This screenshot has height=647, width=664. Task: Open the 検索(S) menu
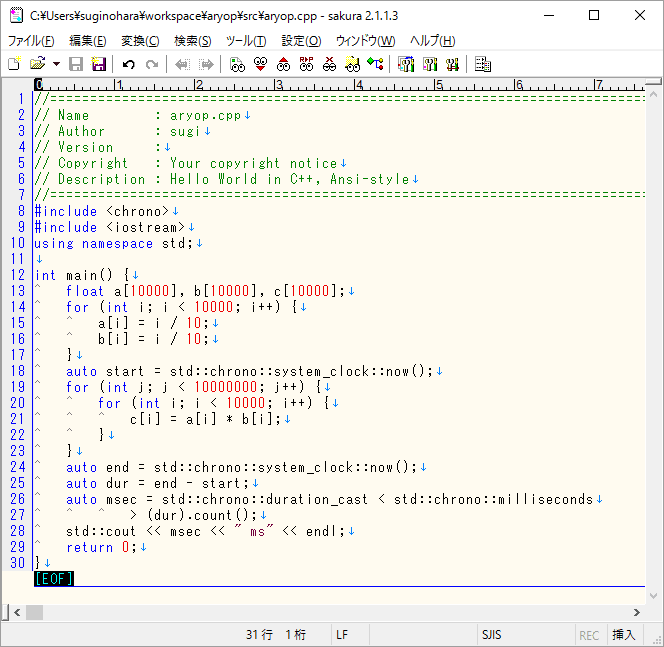pyautogui.click(x=193, y=41)
